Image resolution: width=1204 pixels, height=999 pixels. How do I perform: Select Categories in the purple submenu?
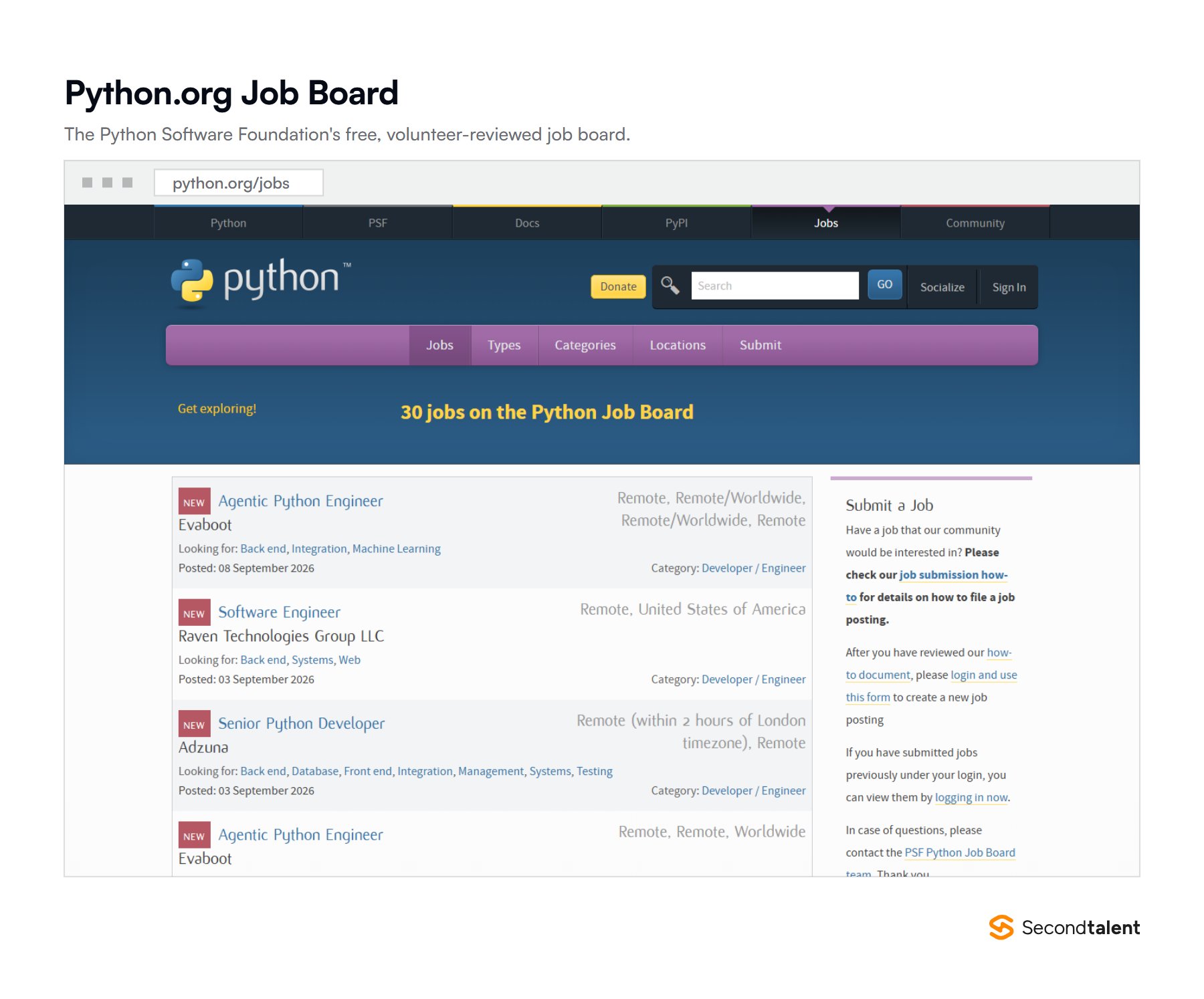click(585, 345)
